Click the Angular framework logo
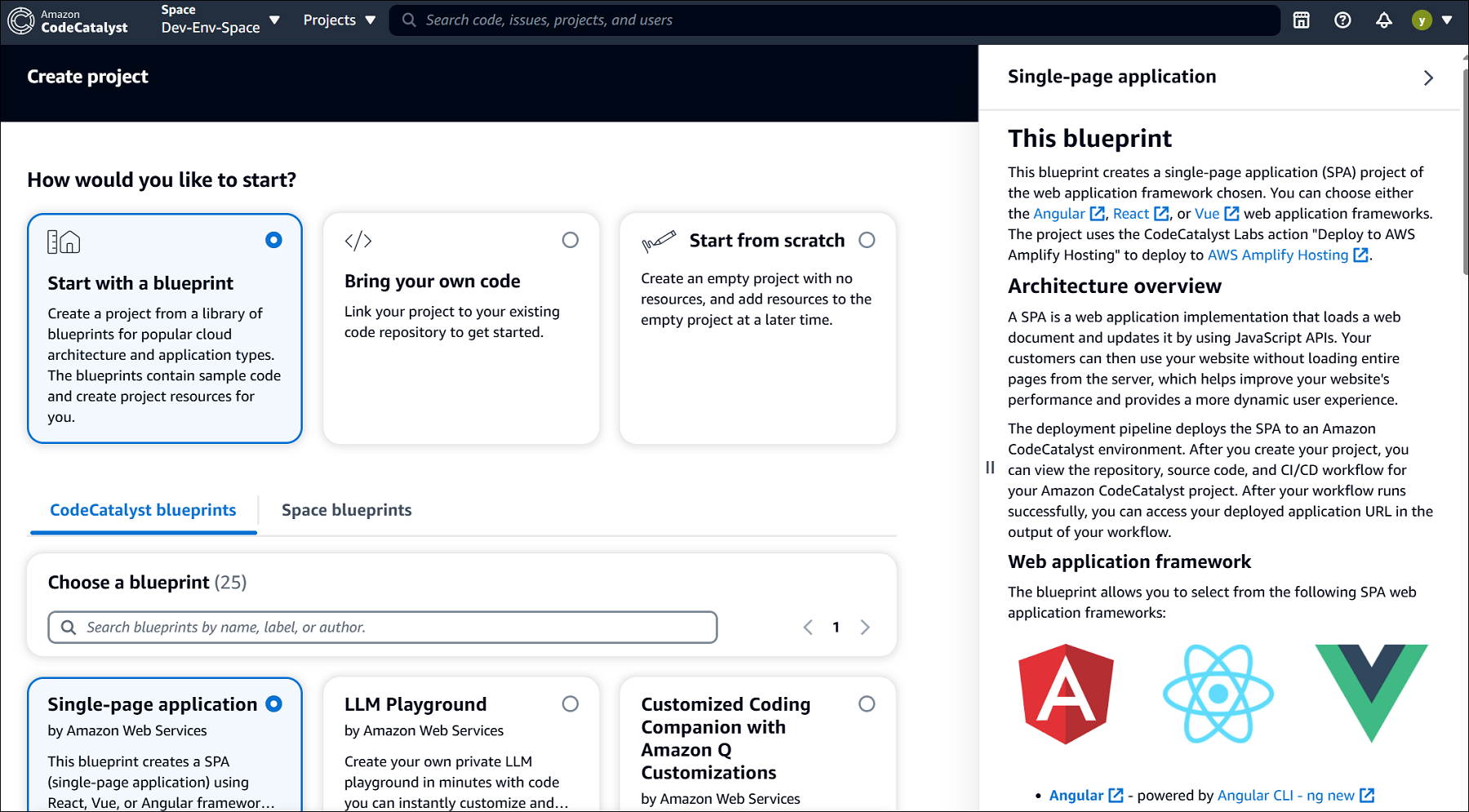Viewport: 1469px width, 812px height. click(1066, 694)
